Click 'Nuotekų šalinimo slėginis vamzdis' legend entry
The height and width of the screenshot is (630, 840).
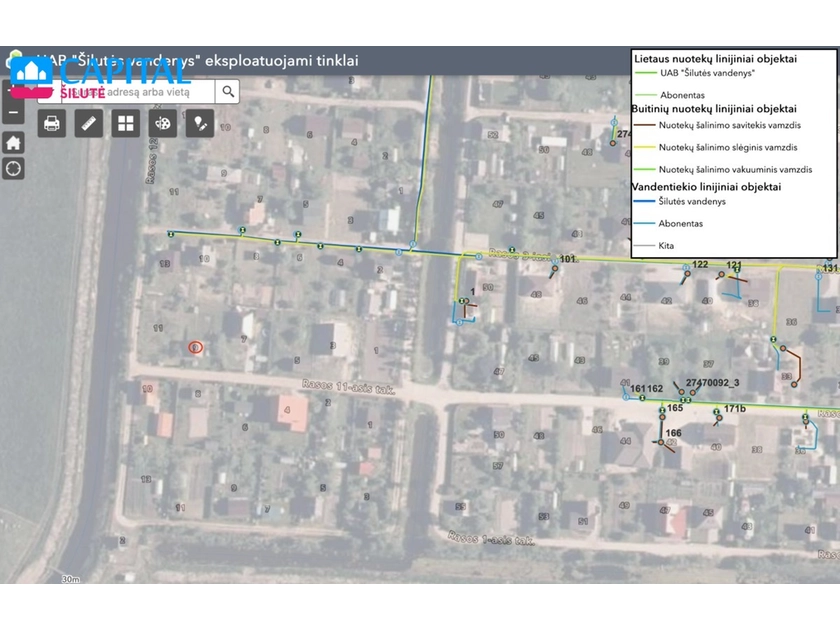pyautogui.click(x=728, y=147)
